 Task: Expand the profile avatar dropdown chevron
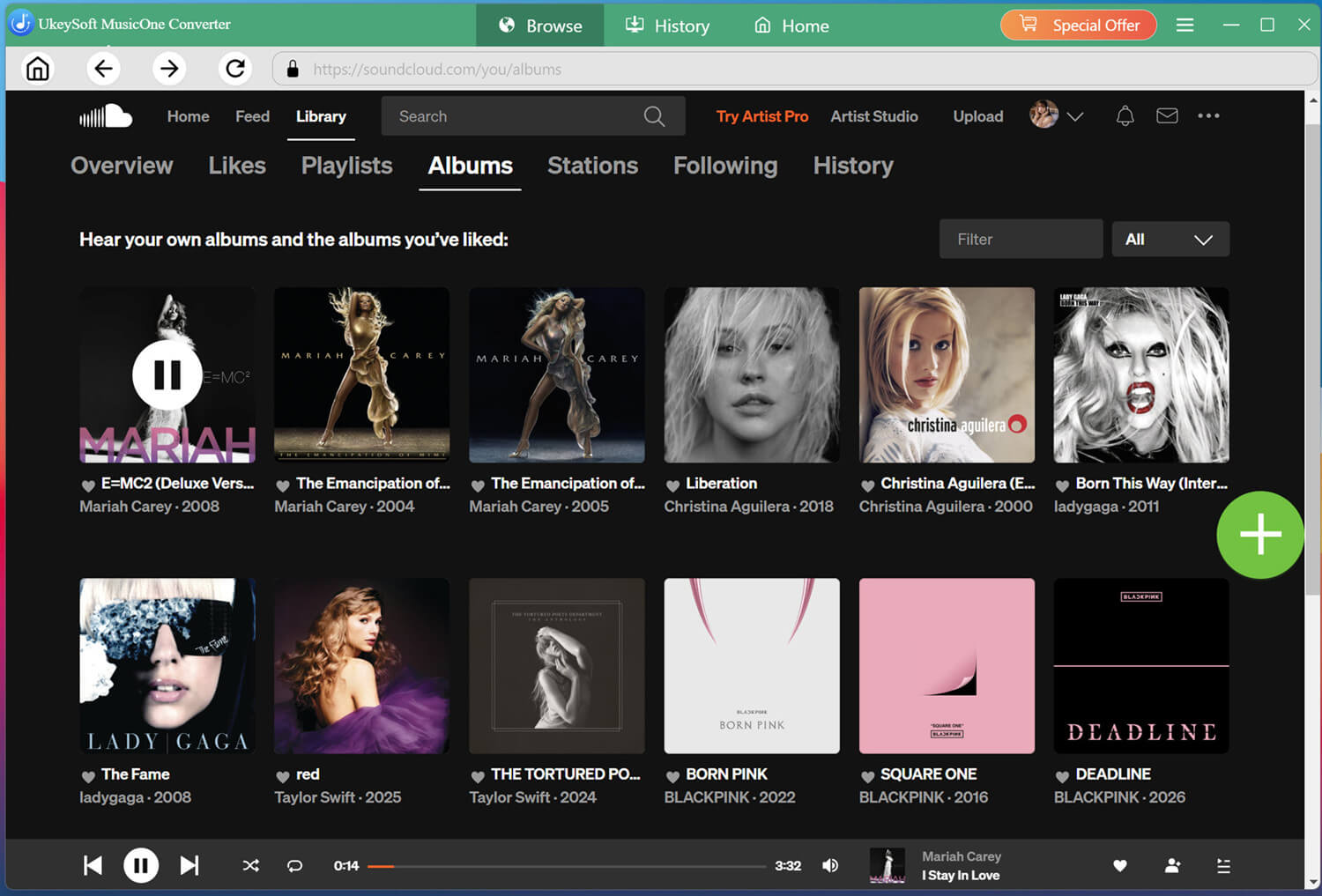[1075, 116]
